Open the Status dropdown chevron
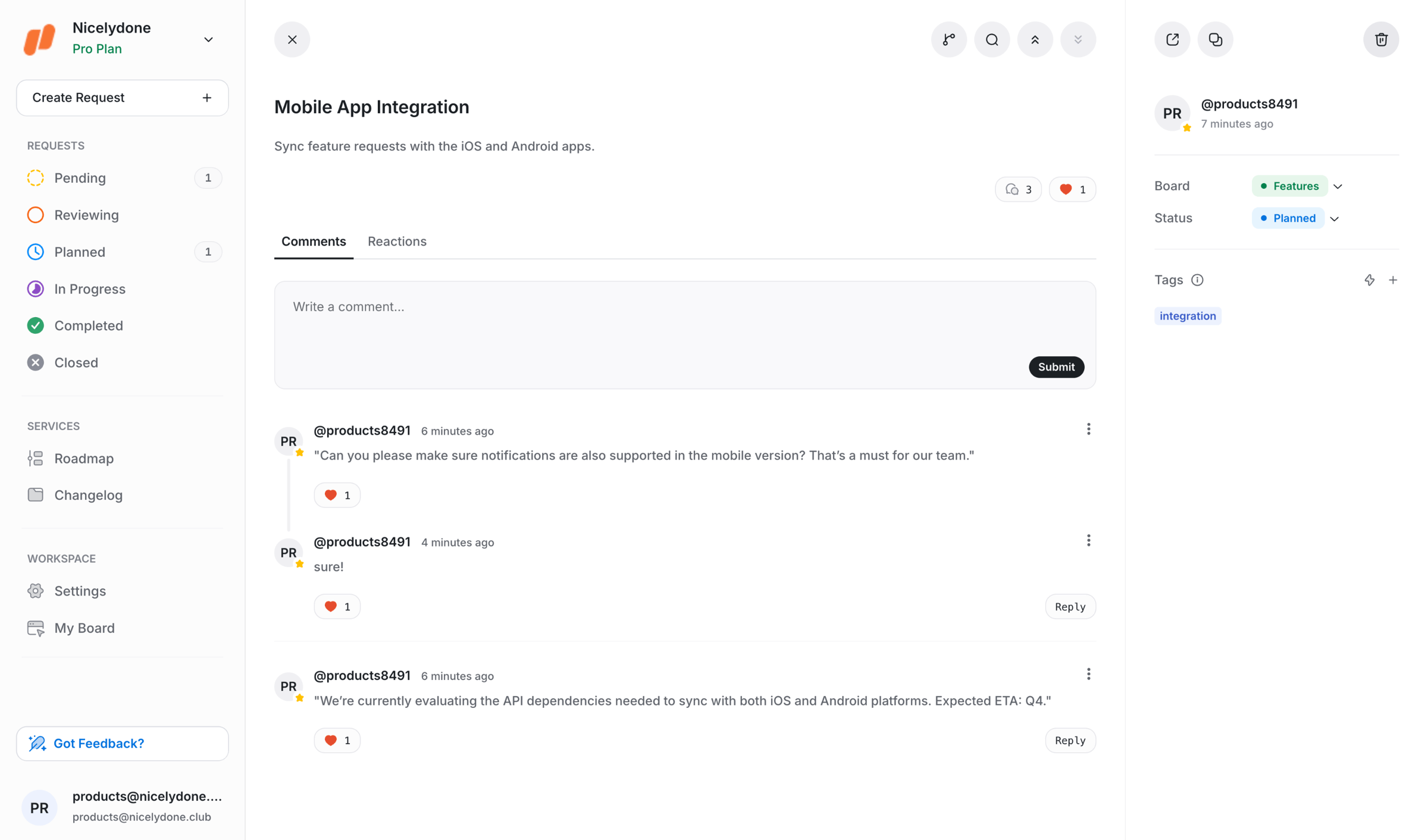Image resolution: width=1428 pixels, height=840 pixels. pos(1334,218)
